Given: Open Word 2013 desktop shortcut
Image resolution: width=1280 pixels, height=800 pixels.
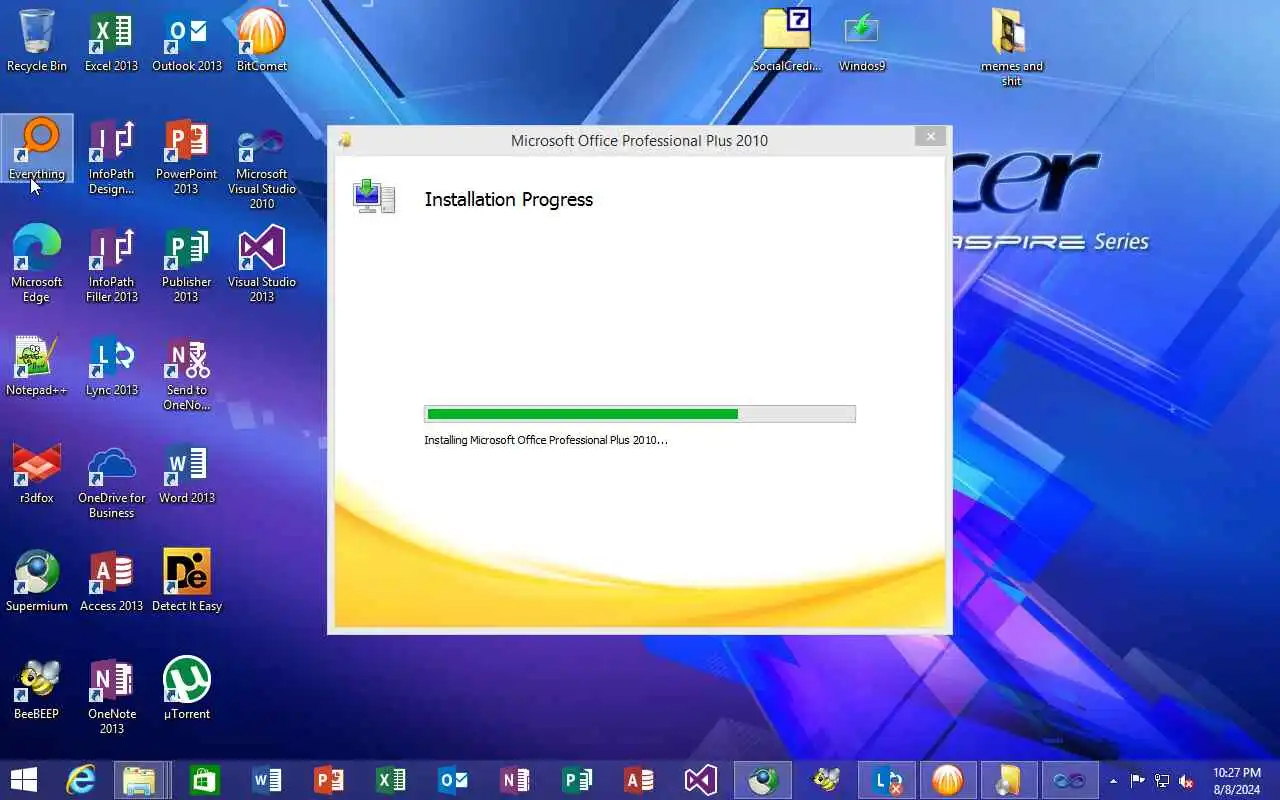Looking at the screenshot, I should point(187,473).
